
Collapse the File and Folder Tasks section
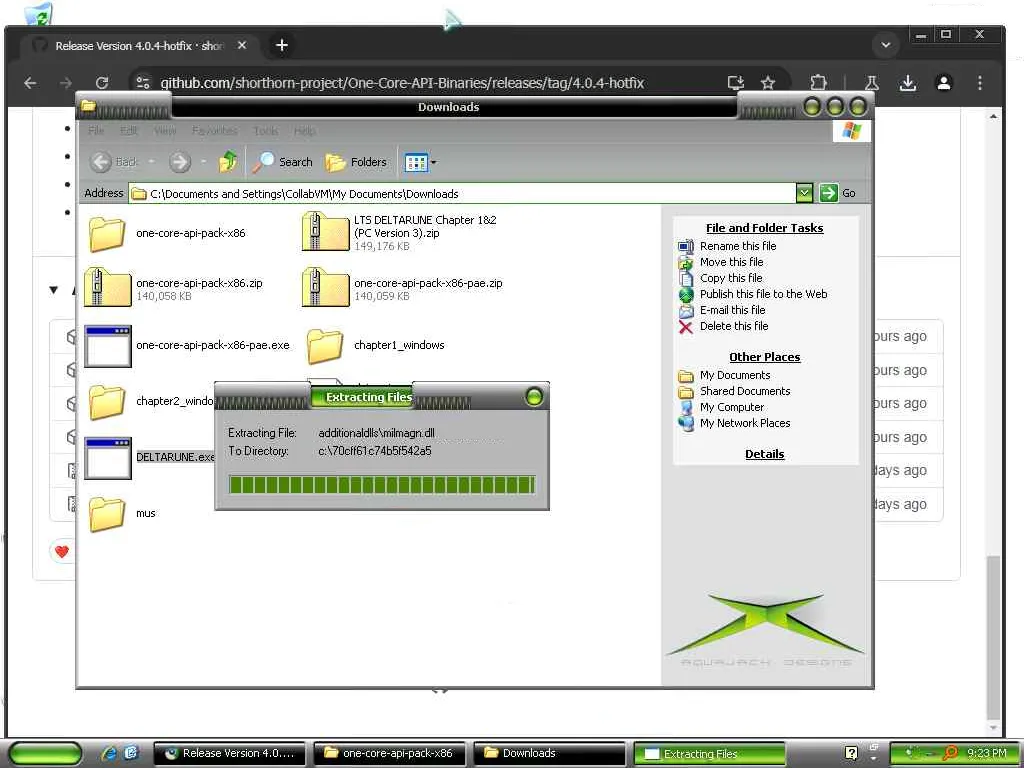click(x=764, y=228)
